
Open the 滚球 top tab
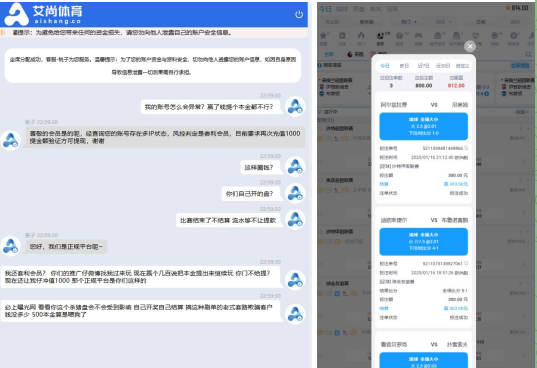pyautogui.click(x=342, y=9)
